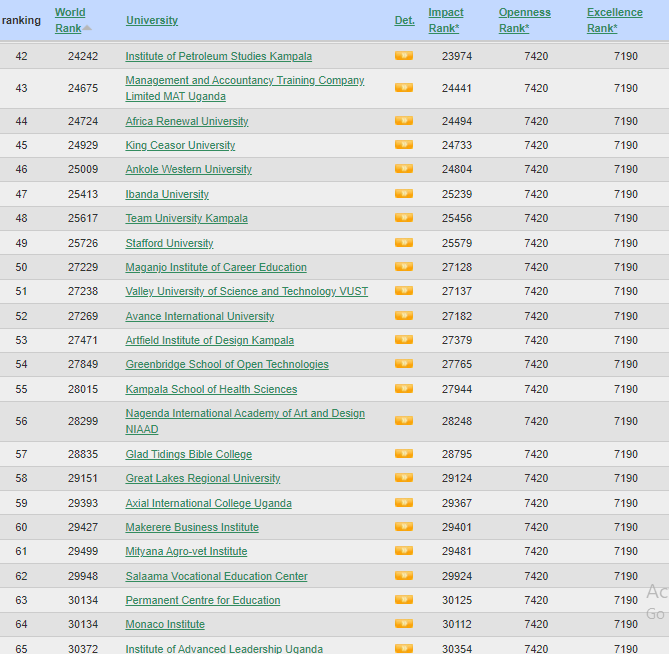Visit Ankole Western University page
The height and width of the screenshot is (654, 669).
[189, 169]
